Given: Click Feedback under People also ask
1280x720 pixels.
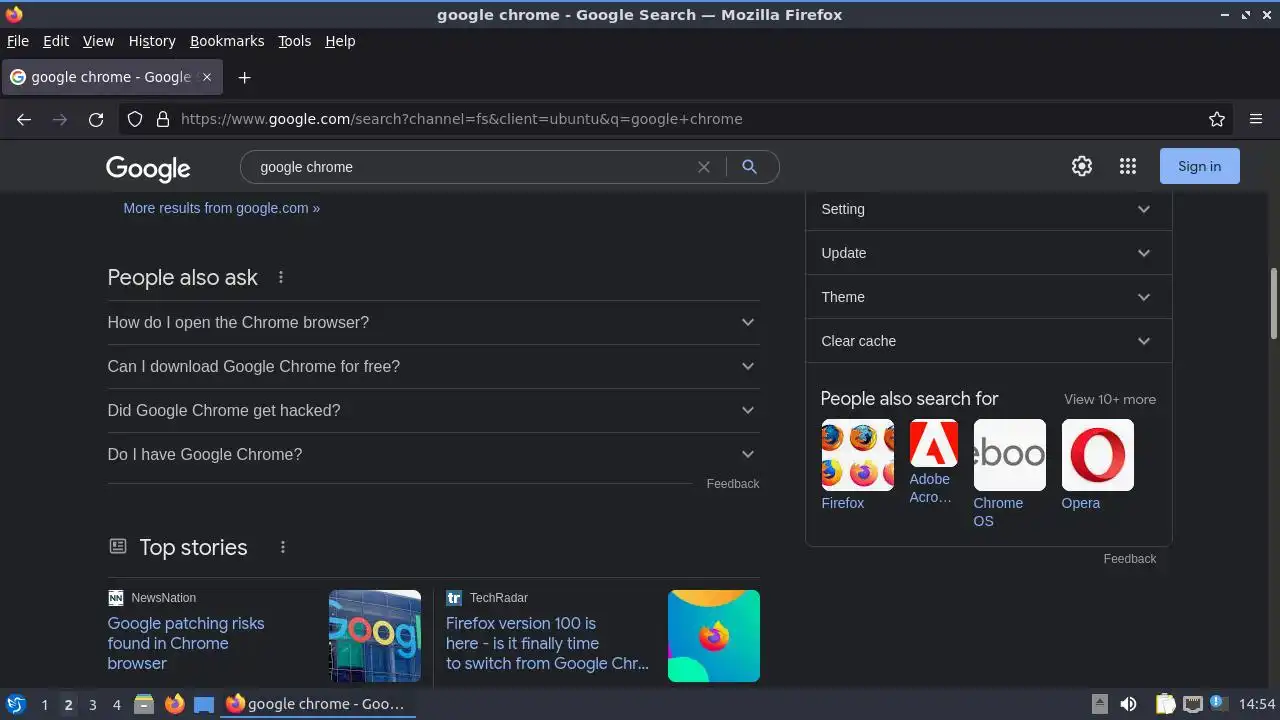Looking at the screenshot, I should pyautogui.click(x=733, y=484).
